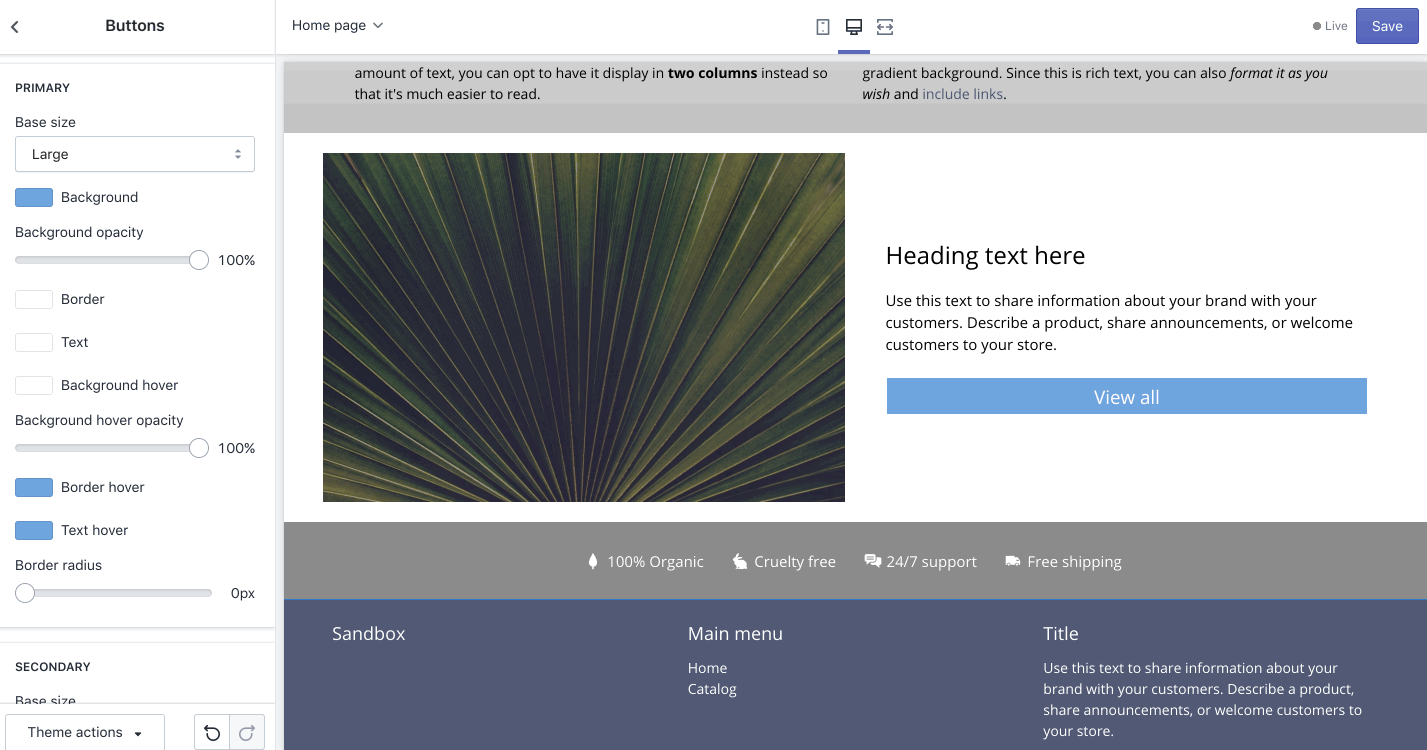This screenshot has width=1427, height=750.
Task: Follow the include links hyperlink
Action: [x=963, y=94]
